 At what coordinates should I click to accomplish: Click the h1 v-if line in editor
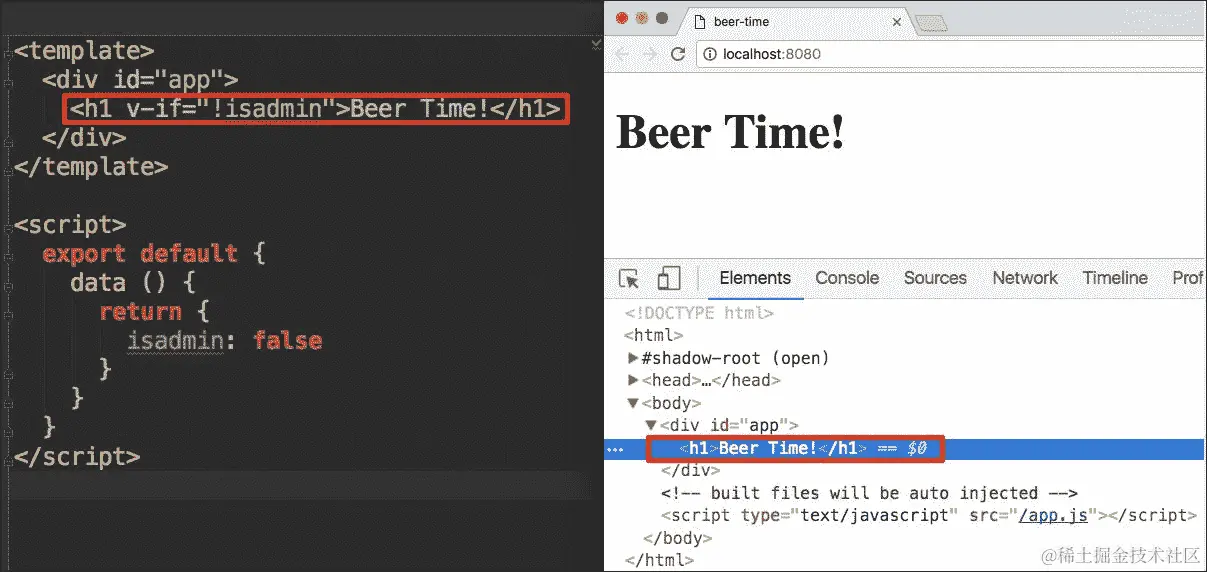tap(315, 108)
